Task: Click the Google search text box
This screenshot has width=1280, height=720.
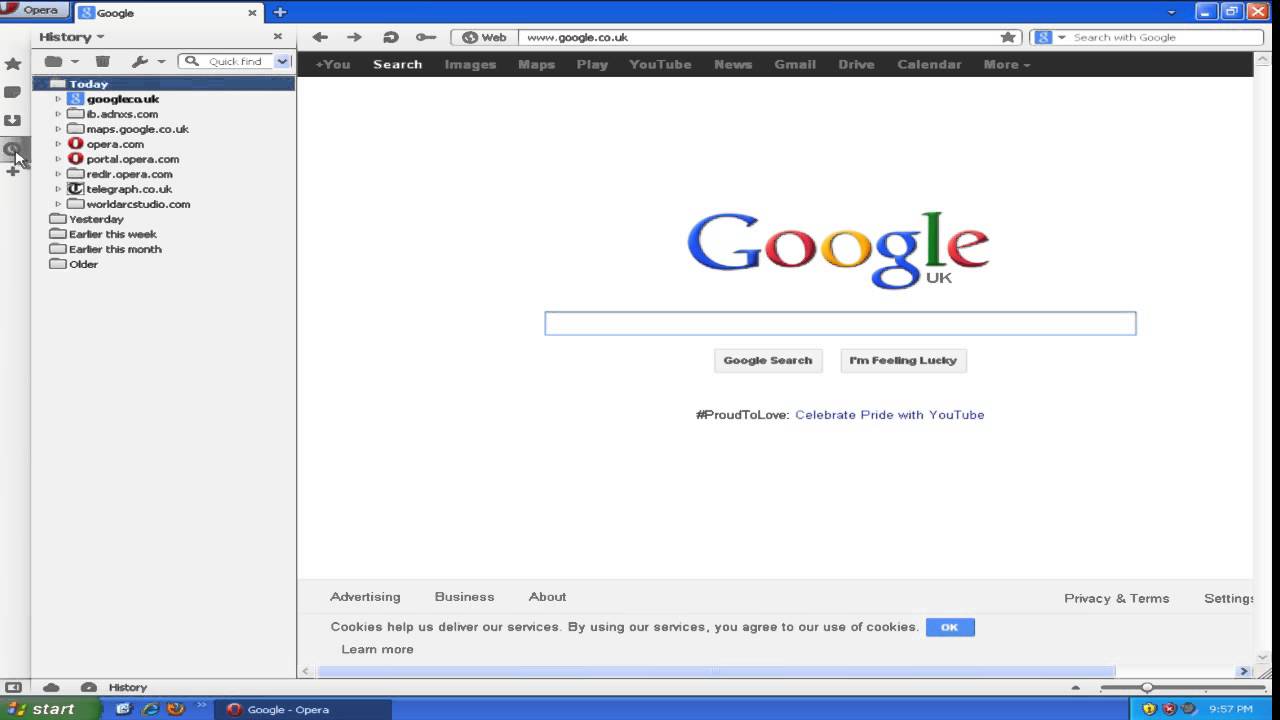Action: 840,323
